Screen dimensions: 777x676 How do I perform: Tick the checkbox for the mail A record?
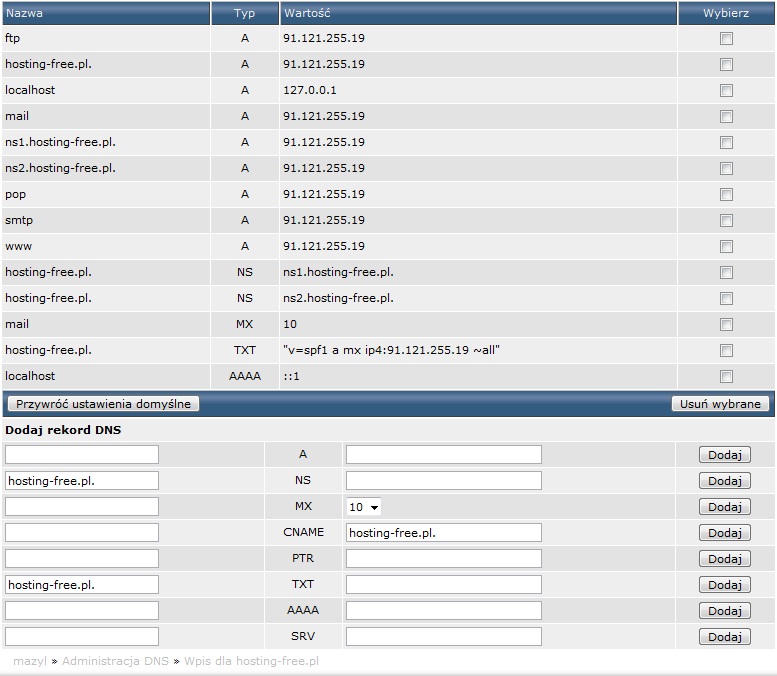tap(726, 116)
